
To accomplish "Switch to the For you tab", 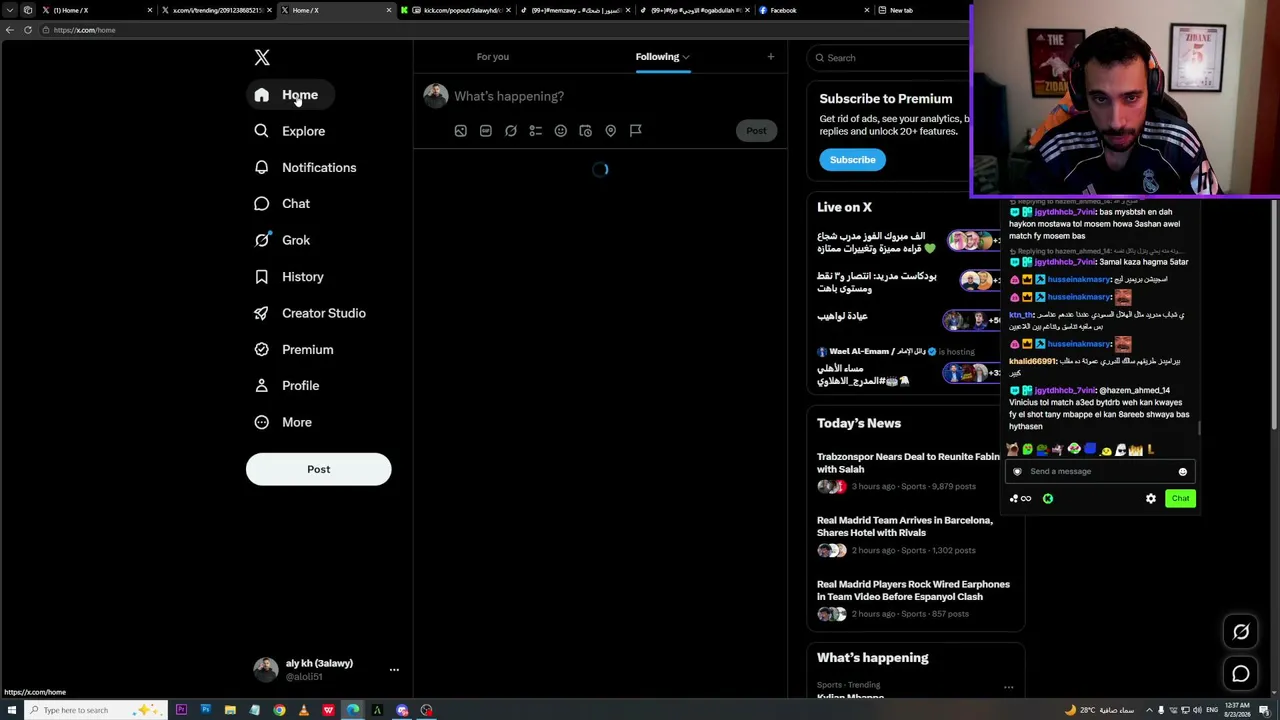I will (x=493, y=57).
